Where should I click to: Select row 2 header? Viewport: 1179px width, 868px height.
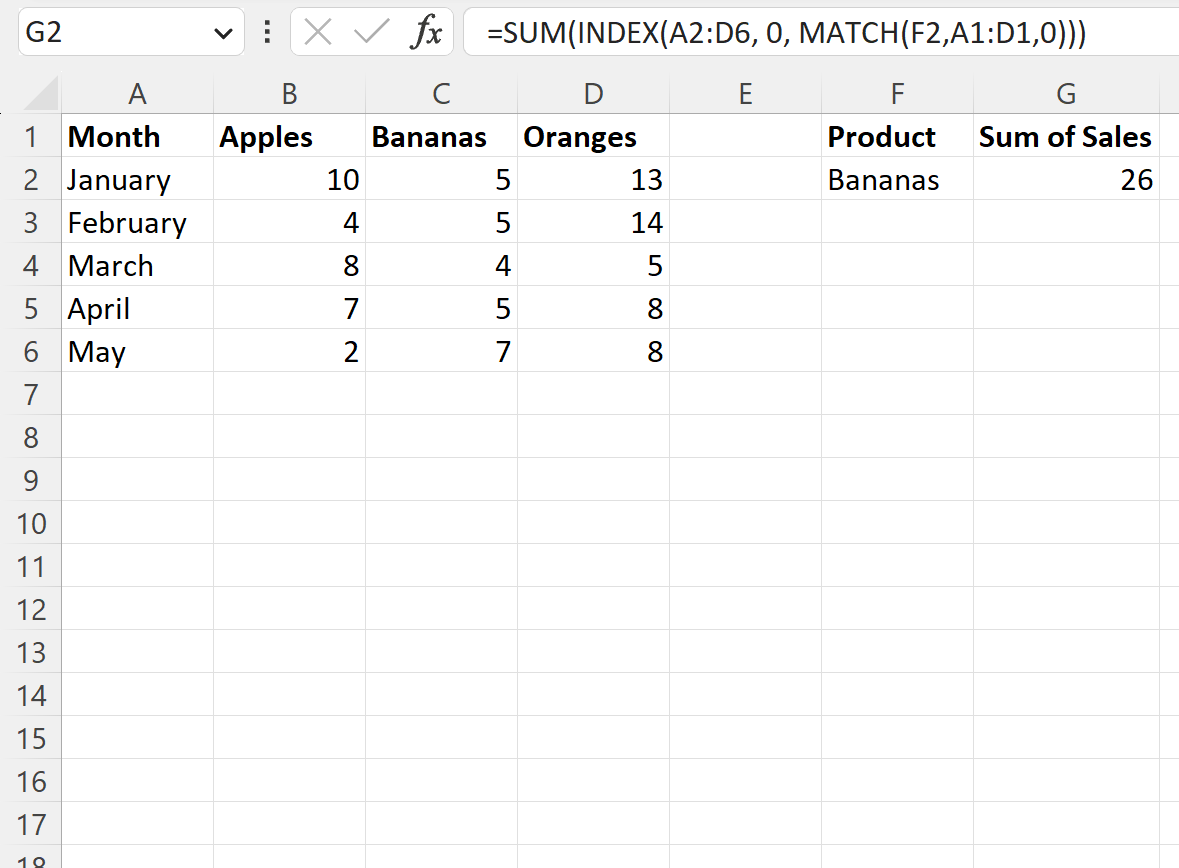(x=31, y=179)
